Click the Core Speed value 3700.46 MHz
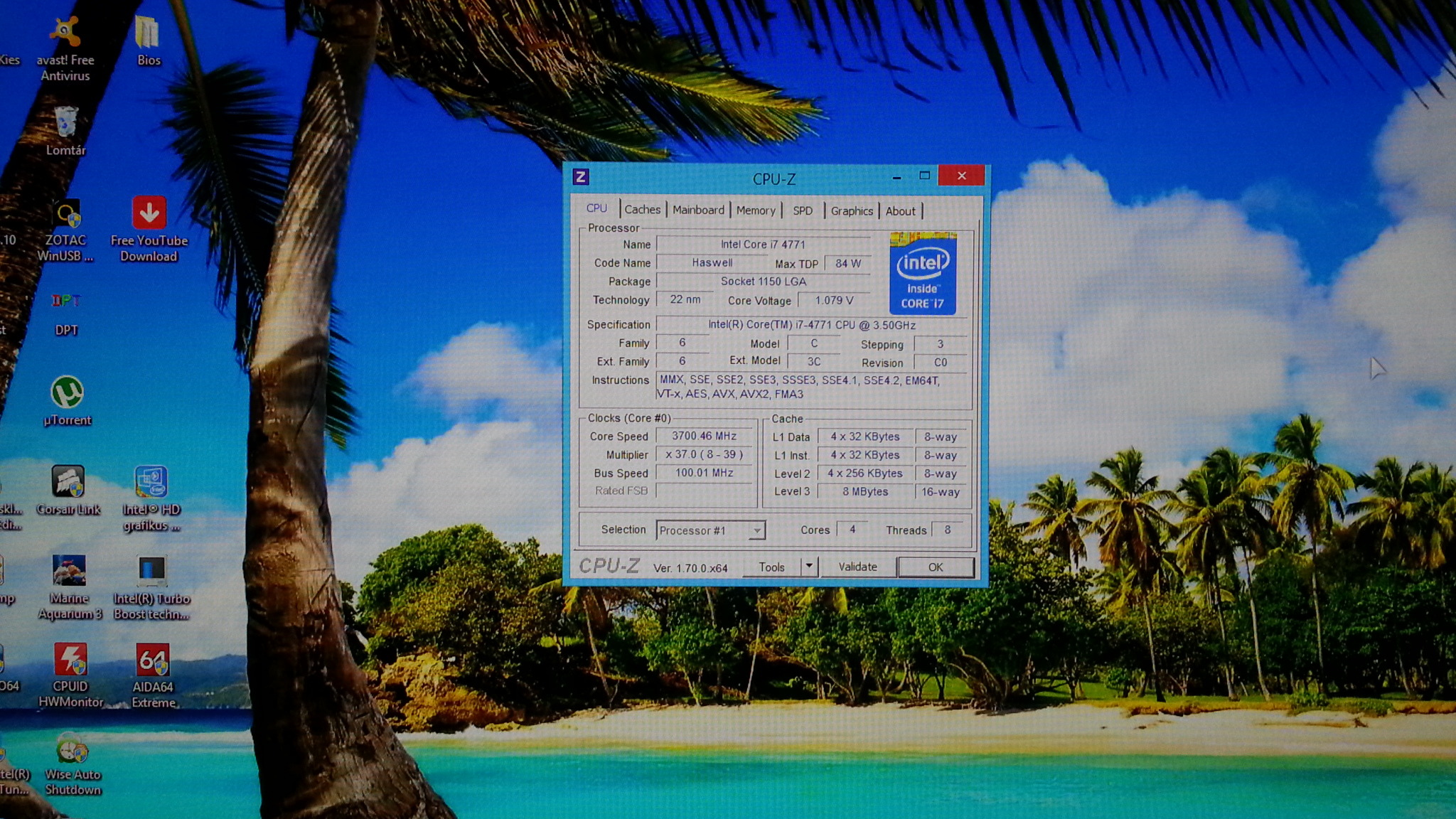1456x819 pixels. click(704, 436)
